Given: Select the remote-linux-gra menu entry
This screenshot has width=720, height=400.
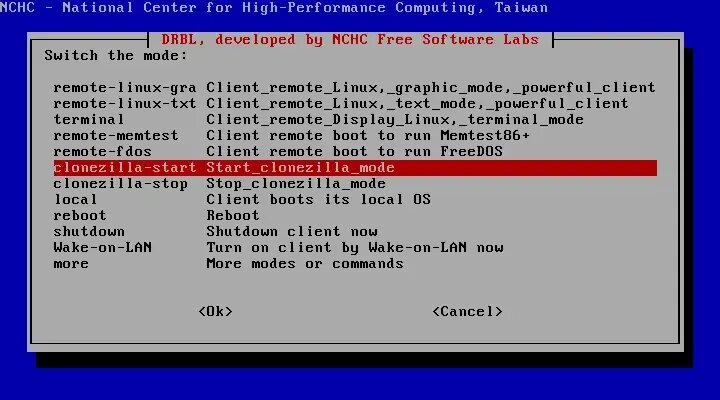Looking at the screenshot, I should tap(355, 87).
